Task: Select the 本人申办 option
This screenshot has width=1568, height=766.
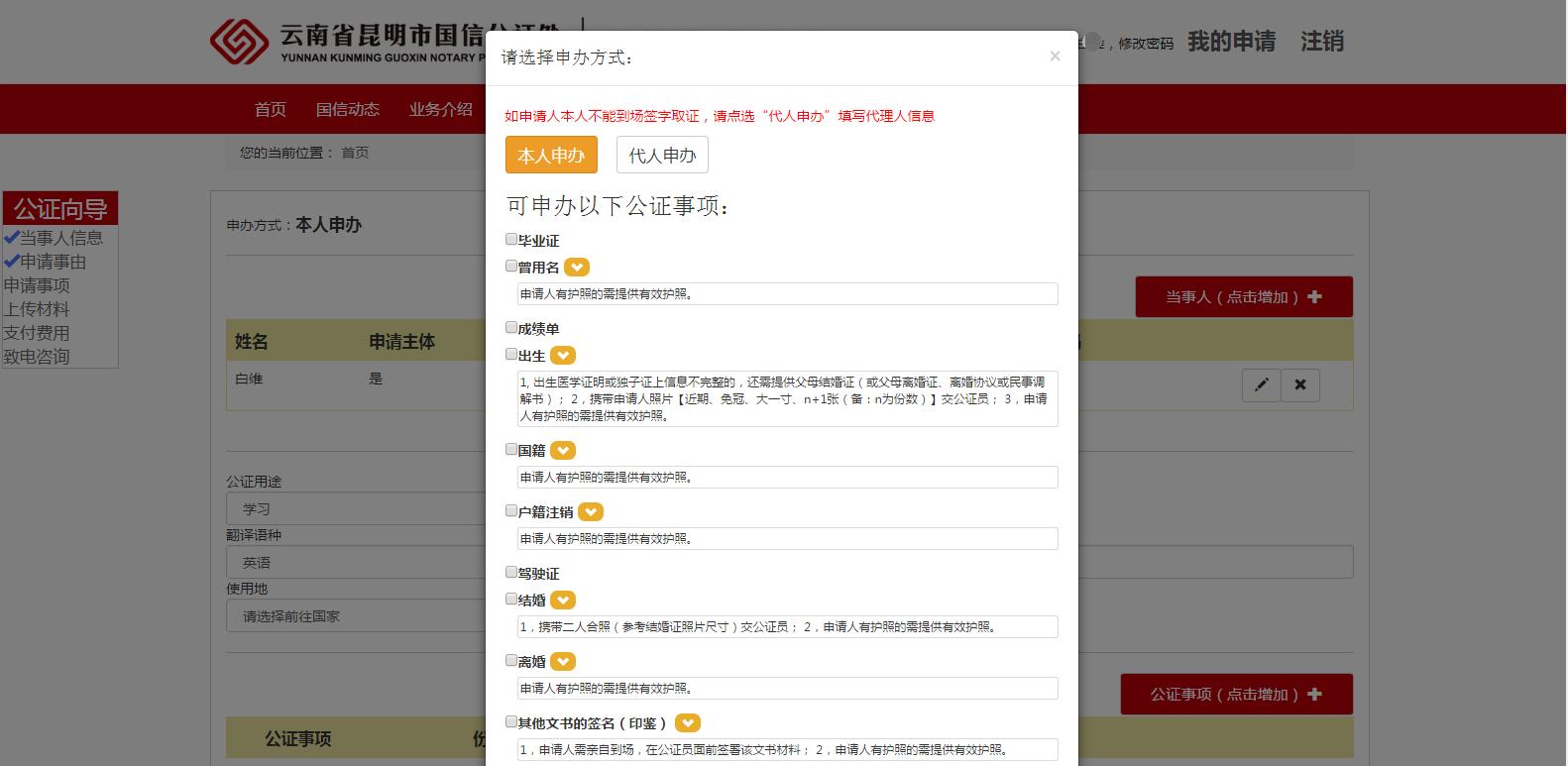Action: pos(551,156)
